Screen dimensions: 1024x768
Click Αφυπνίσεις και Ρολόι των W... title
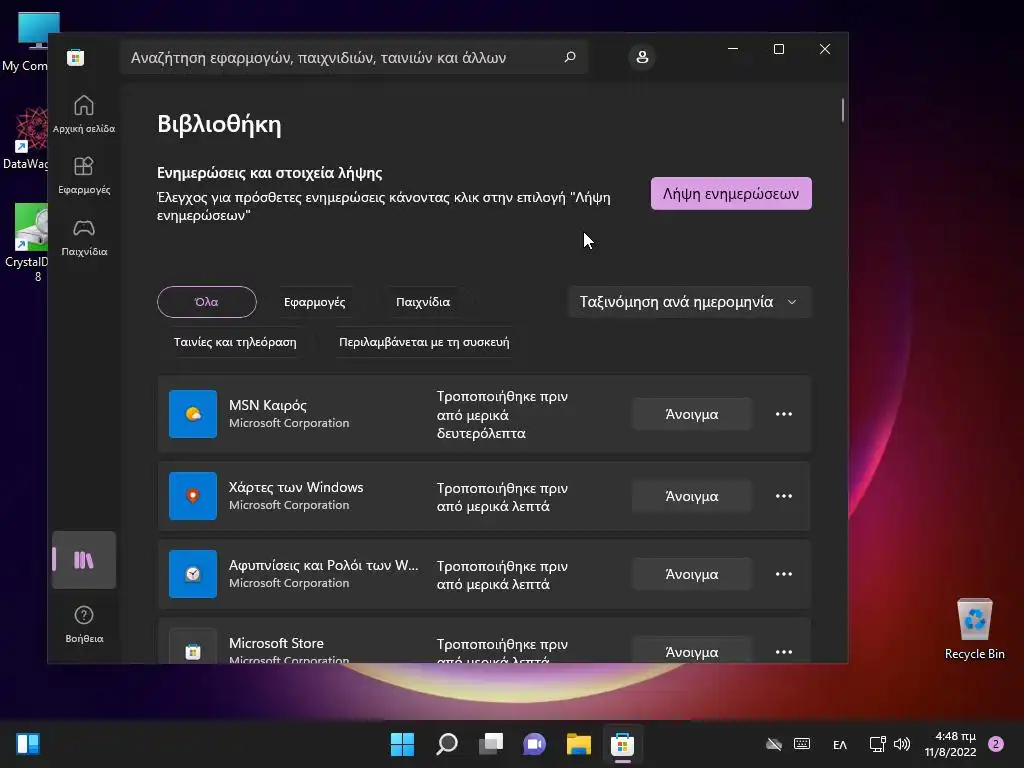tap(323, 565)
